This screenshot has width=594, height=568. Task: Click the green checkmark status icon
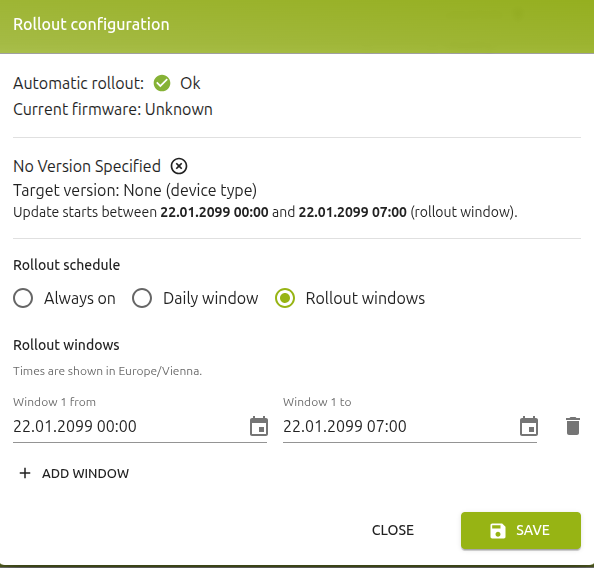(162, 83)
